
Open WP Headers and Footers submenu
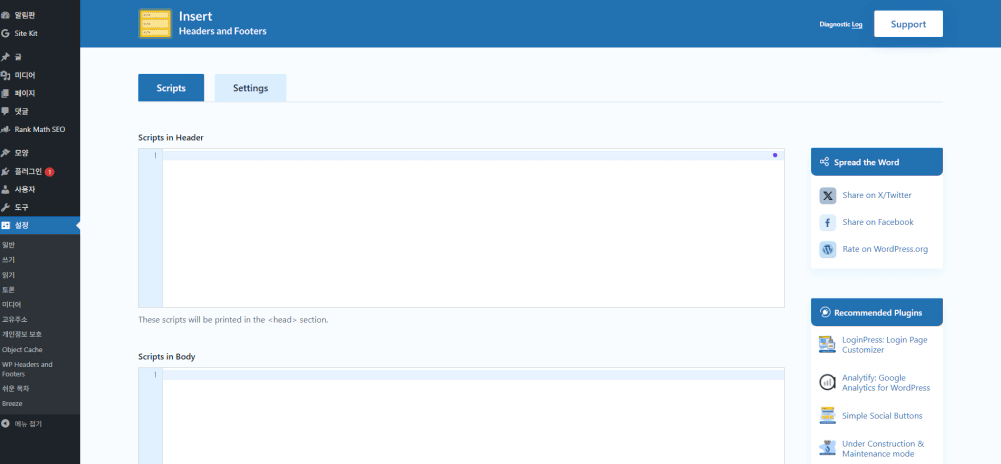[x=27, y=369]
